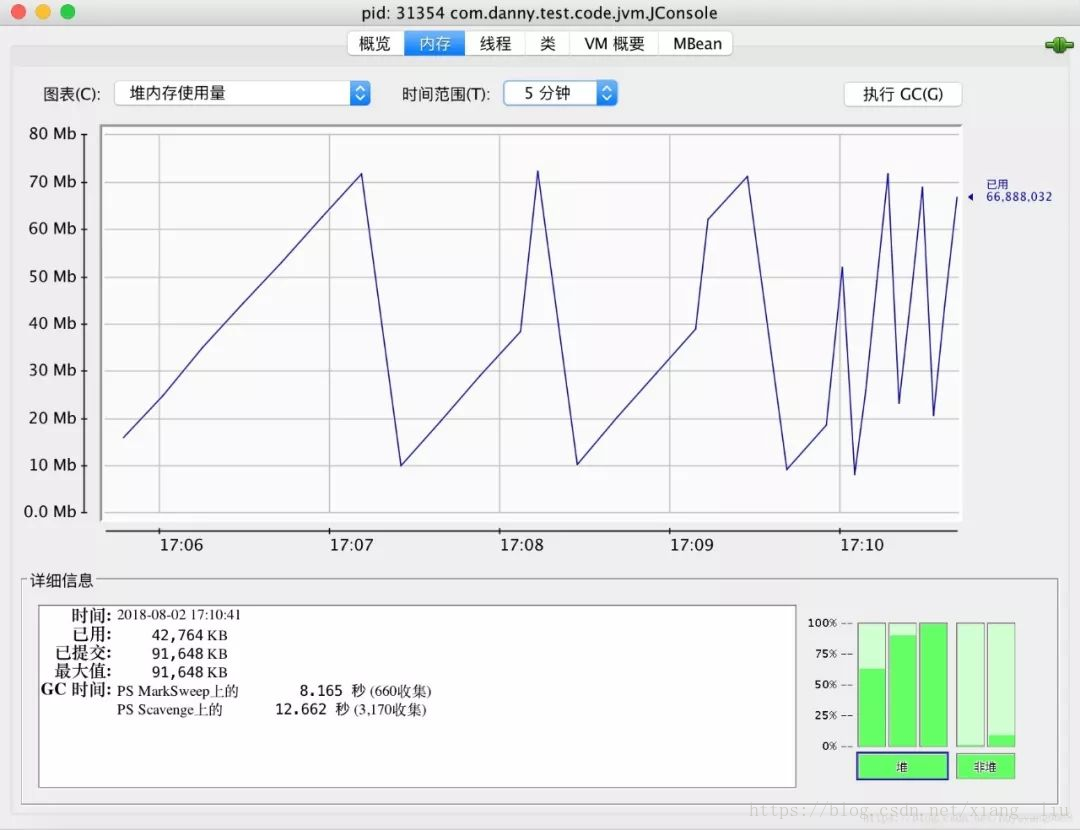Click the macOS yellow minimize window button
This screenshot has height=830, width=1080.
(x=43, y=12)
